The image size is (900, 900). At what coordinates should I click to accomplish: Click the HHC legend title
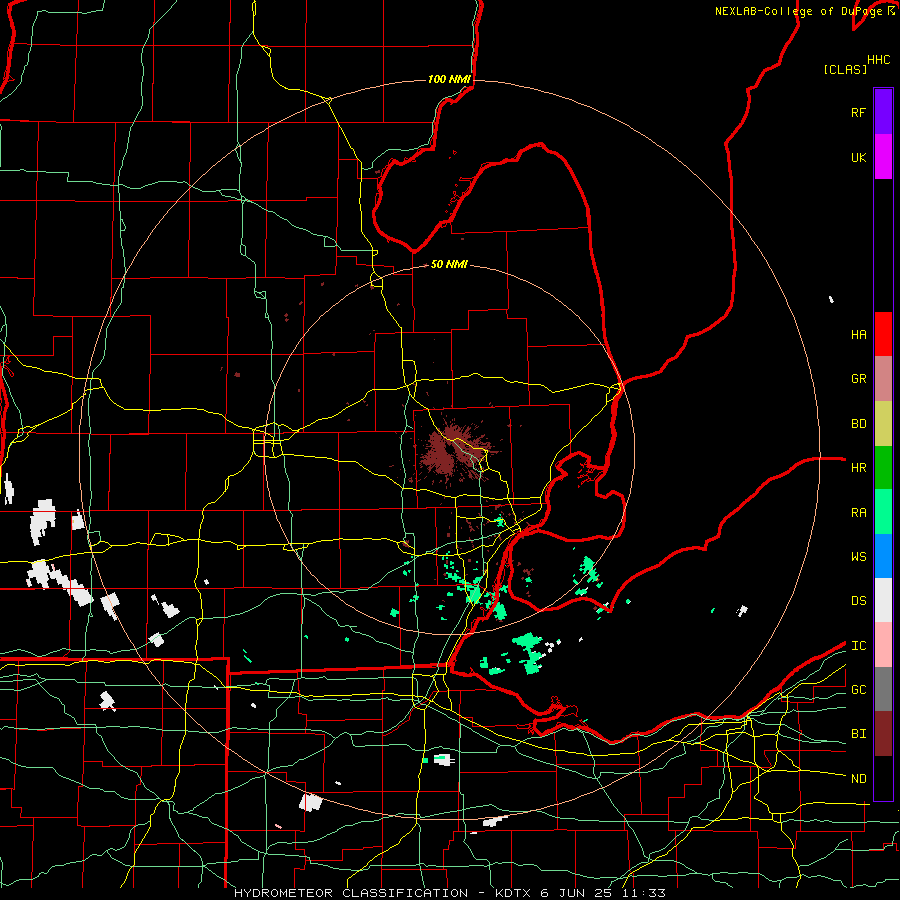click(x=879, y=60)
